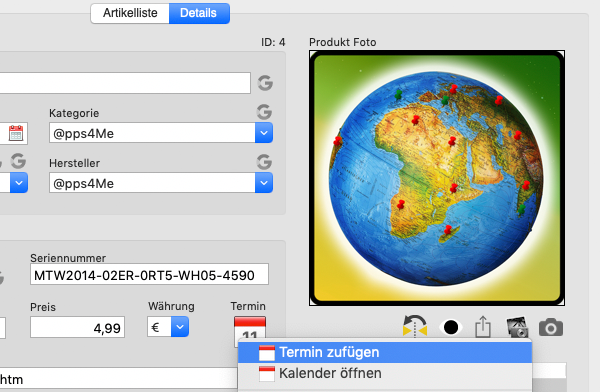The image size is (600, 392).
Task: Import photo with the image library icon
Action: click(x=517, y=327)
